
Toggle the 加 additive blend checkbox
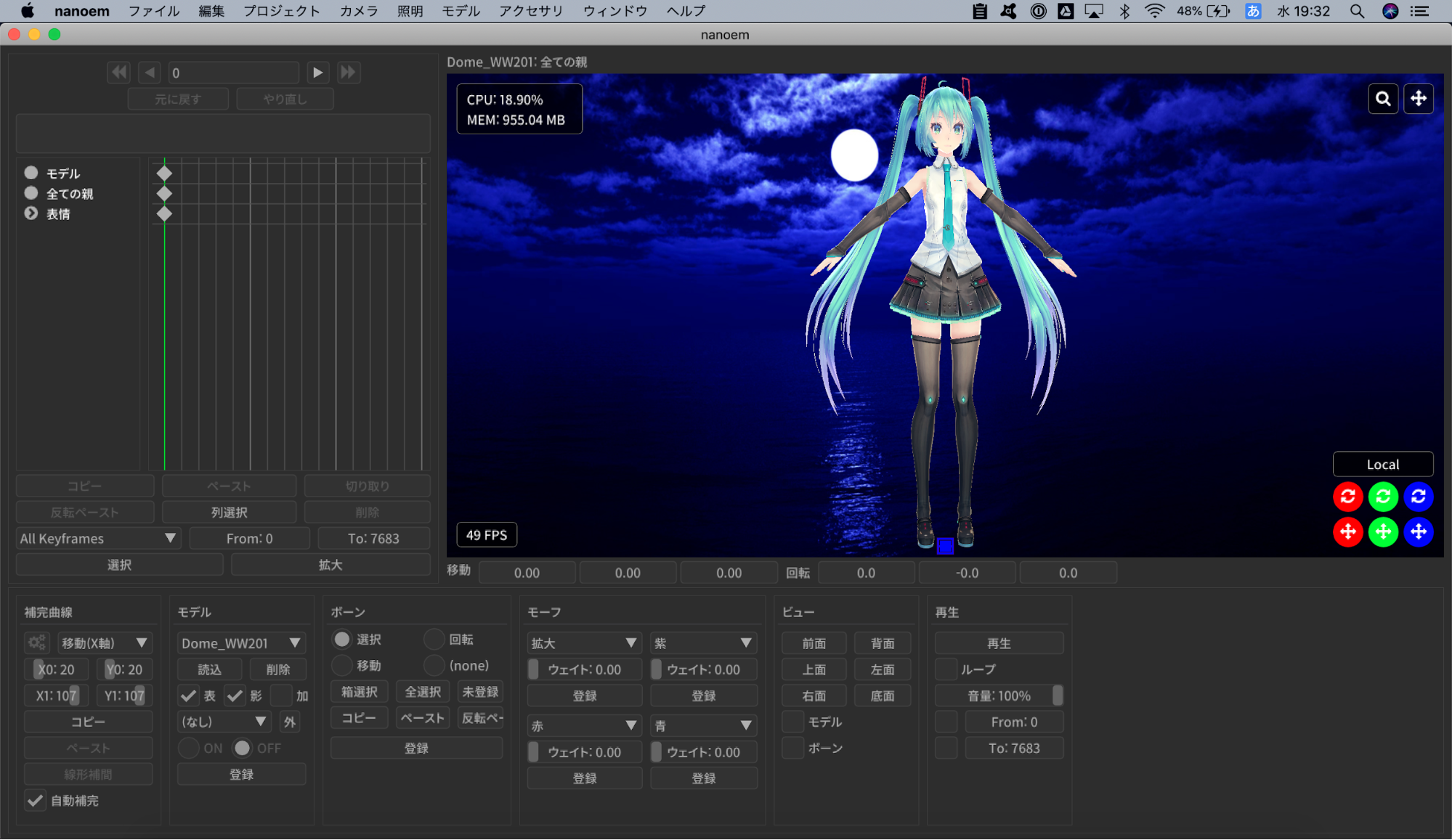point(281,696)
